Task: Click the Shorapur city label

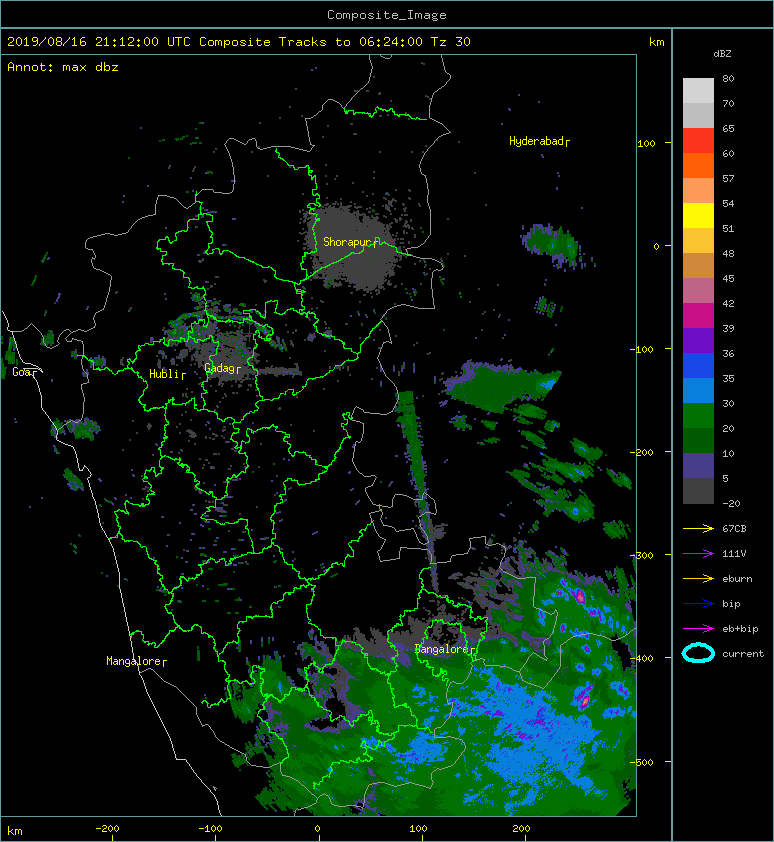Action: tap(350, 242)
